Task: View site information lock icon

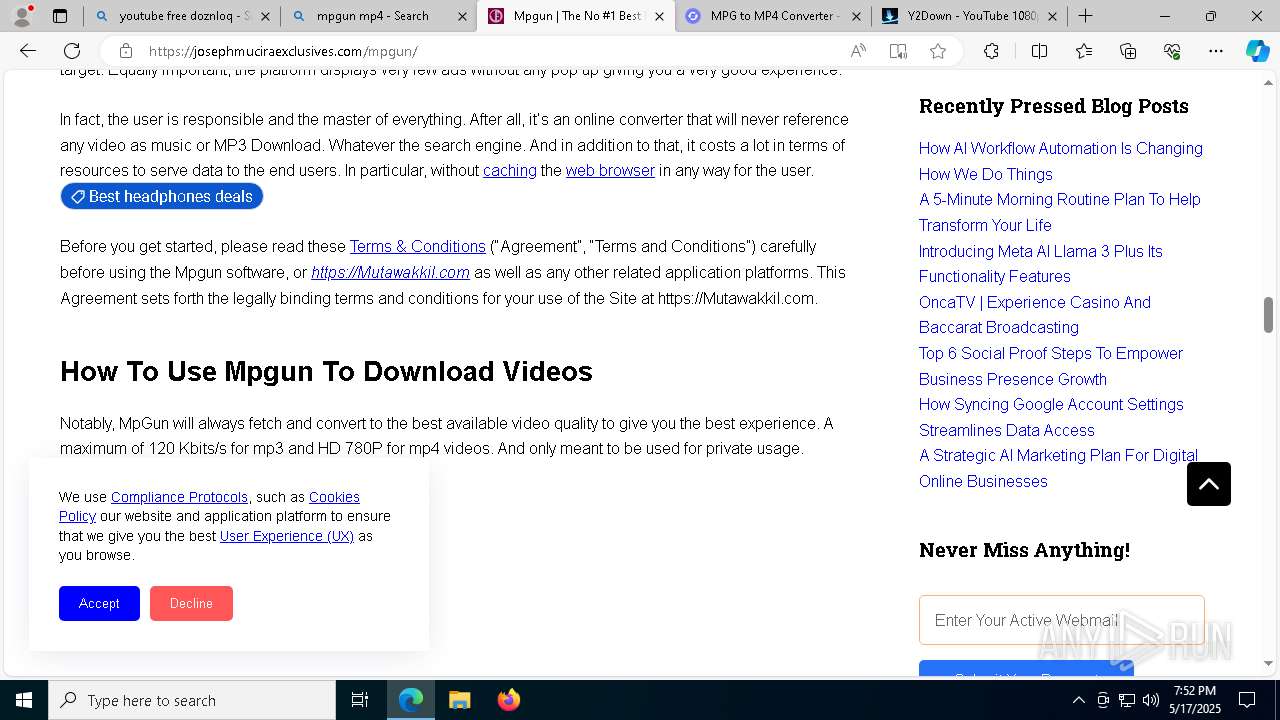Action: tap(125, 51)
